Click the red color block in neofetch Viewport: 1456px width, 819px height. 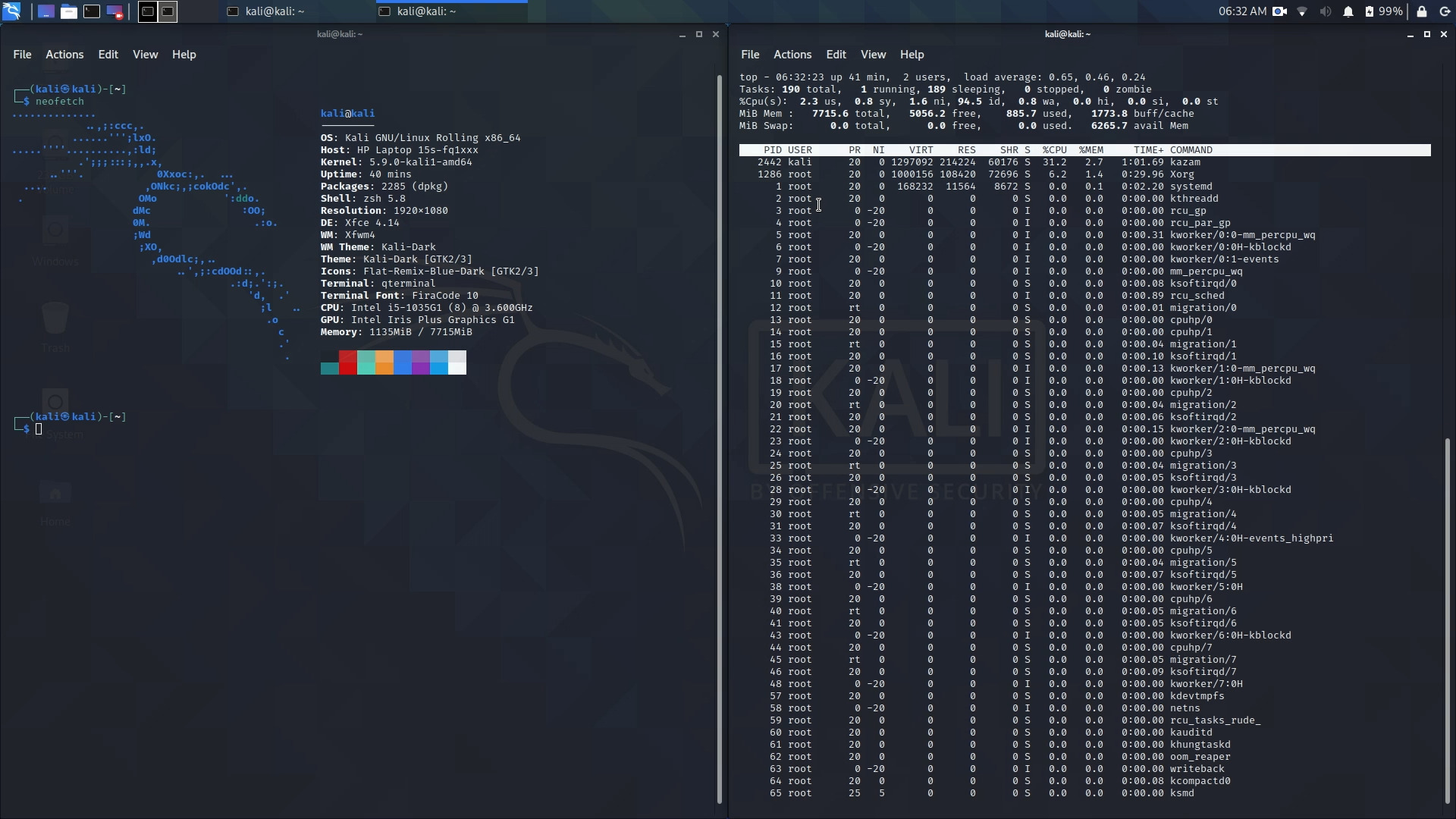pos(347,362)
